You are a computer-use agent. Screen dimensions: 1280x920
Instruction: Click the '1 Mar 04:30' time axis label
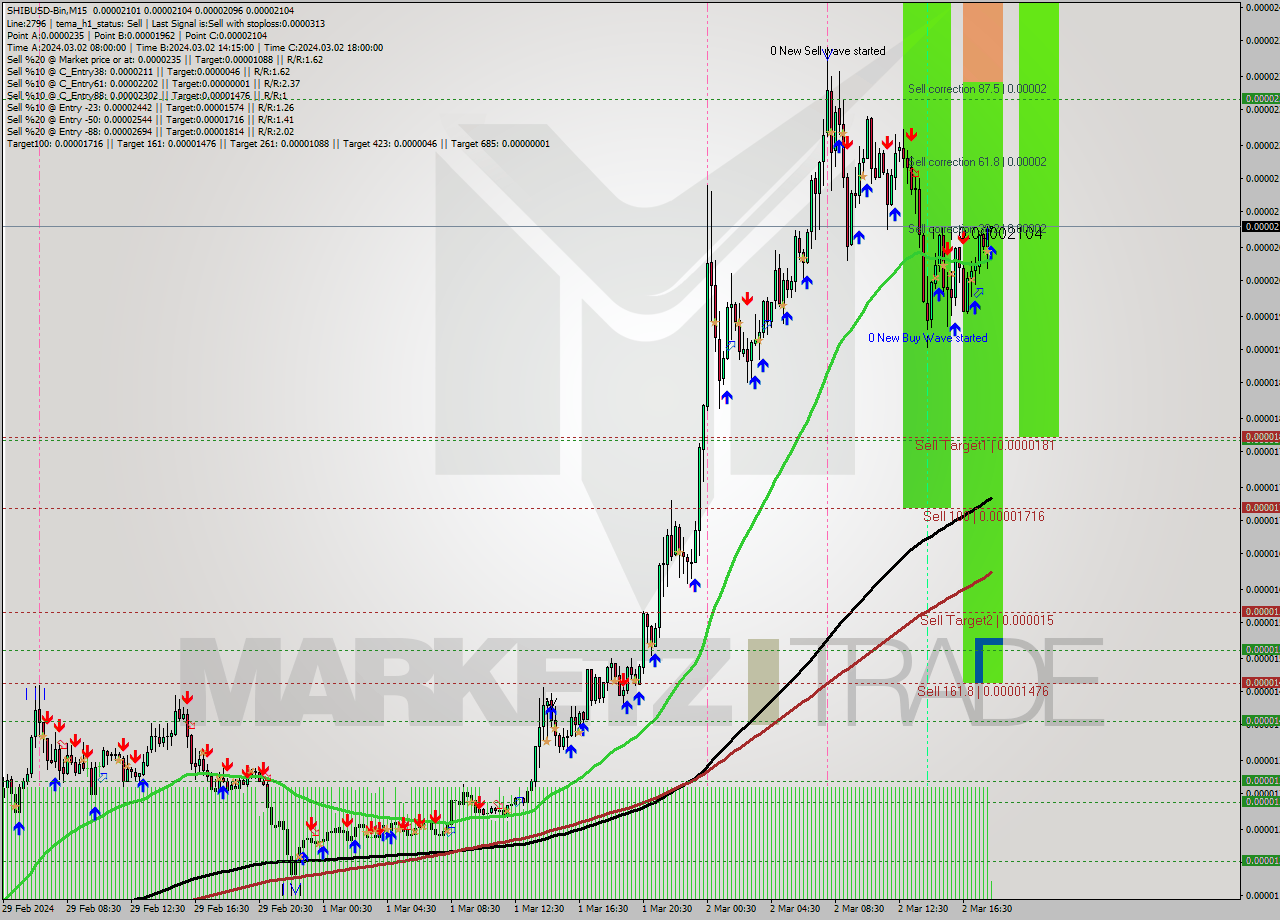[411, 909]
